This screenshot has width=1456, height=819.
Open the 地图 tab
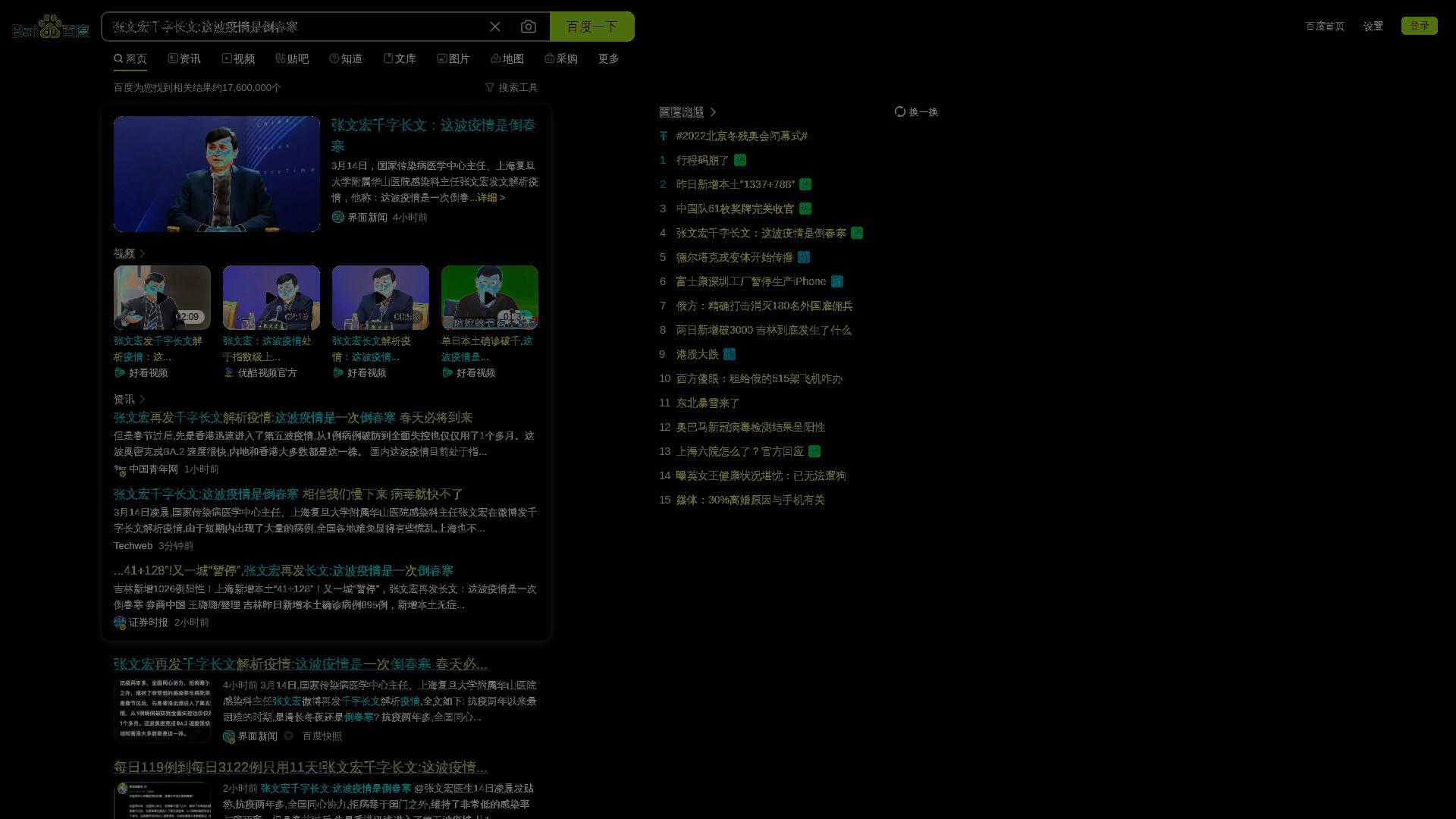click(x=507, y=58)
